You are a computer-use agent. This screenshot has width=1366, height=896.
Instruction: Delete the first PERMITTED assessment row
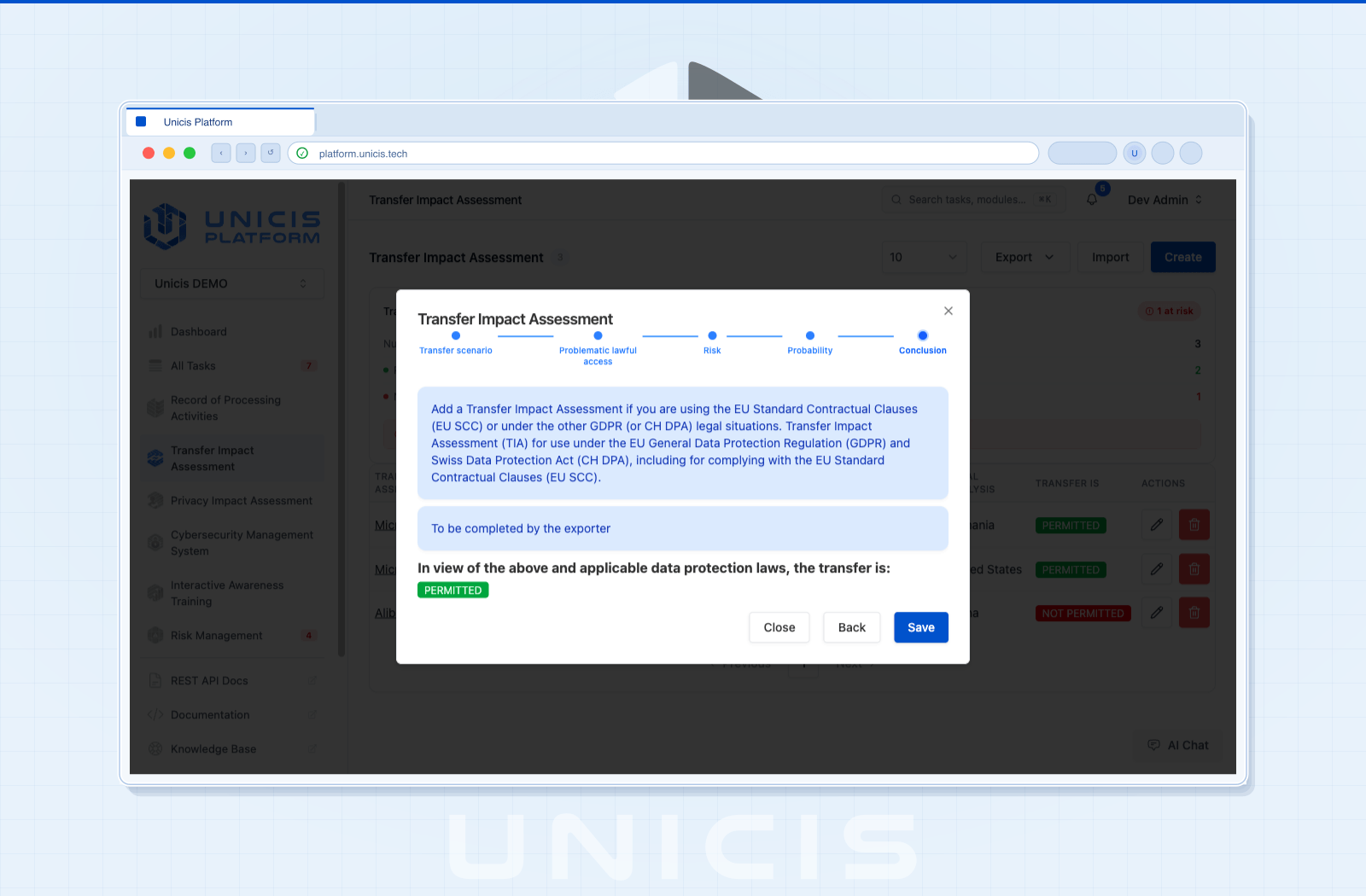click(x=1194, y=525)
